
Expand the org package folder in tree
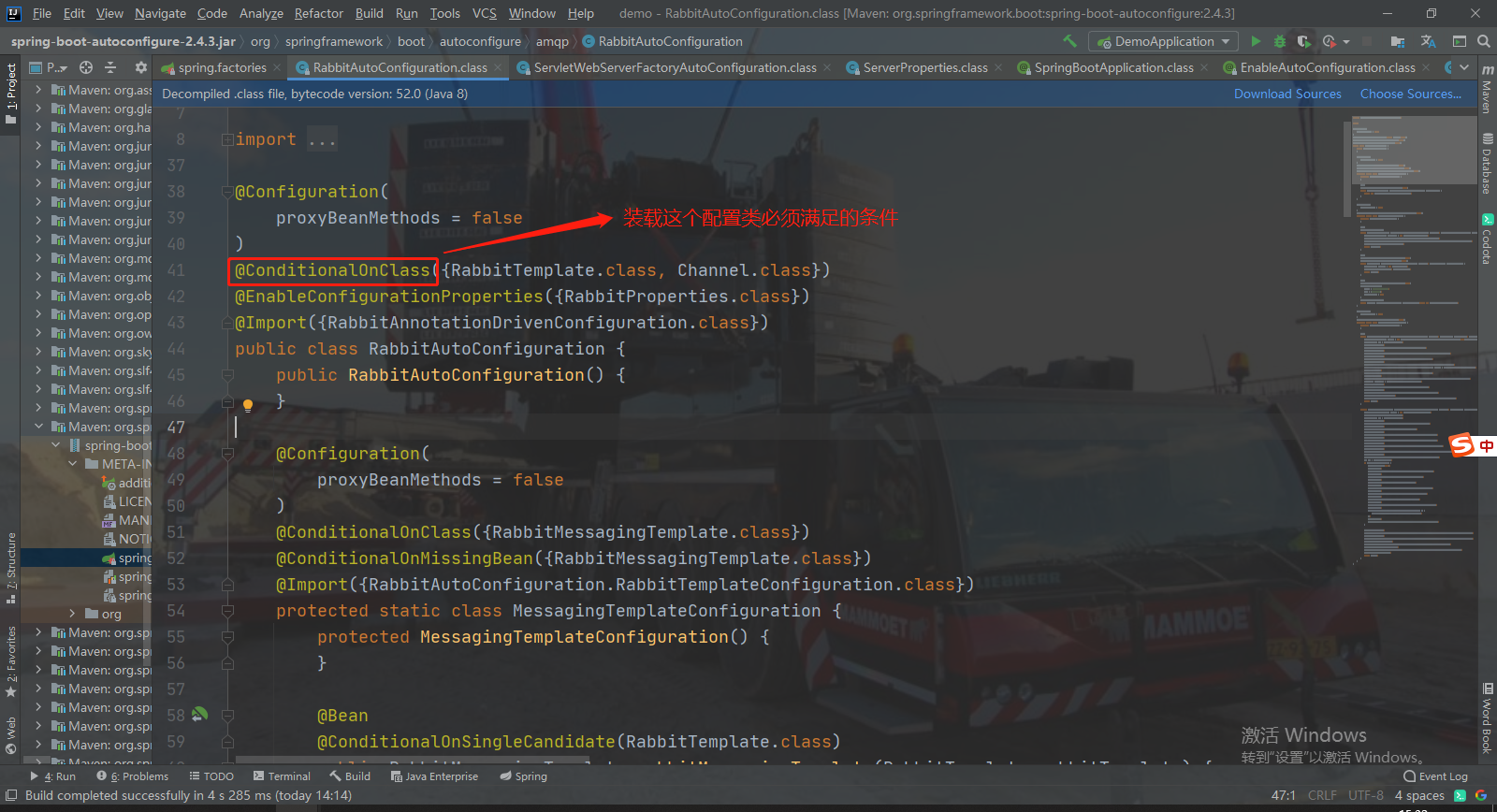pyautogui.click(x=73, y=614)
